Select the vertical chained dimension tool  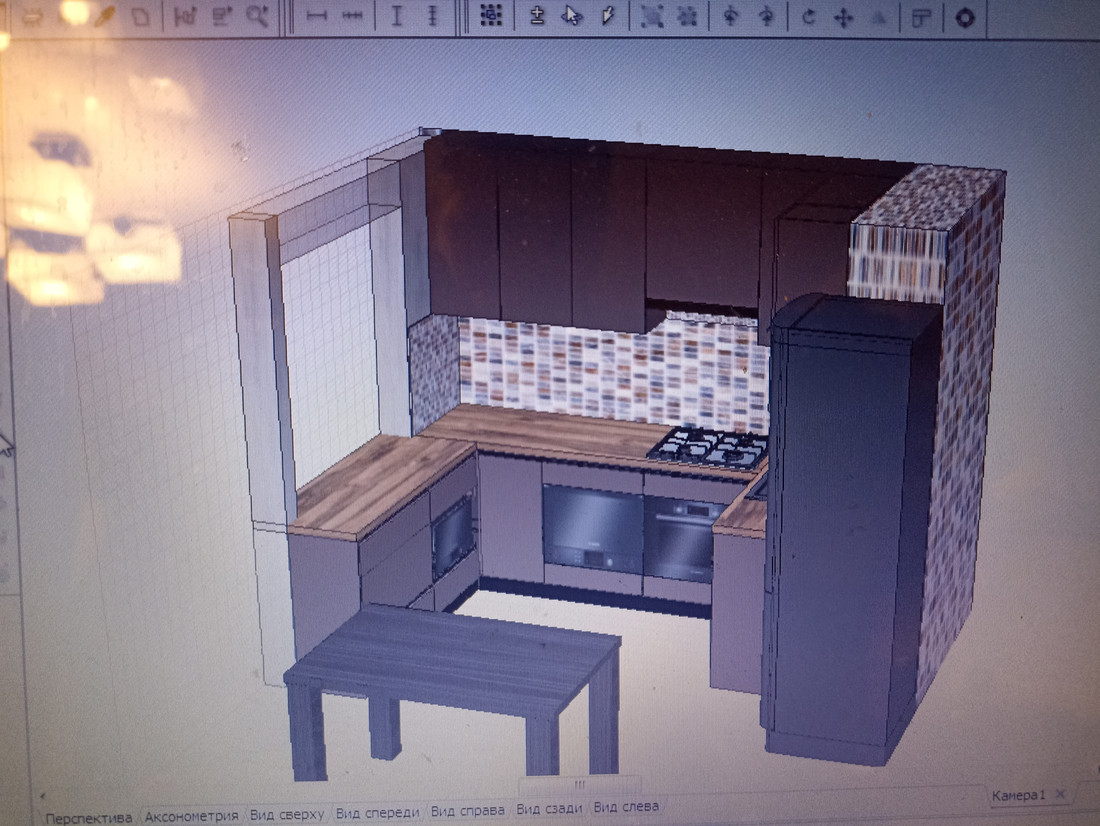point(432,17)
